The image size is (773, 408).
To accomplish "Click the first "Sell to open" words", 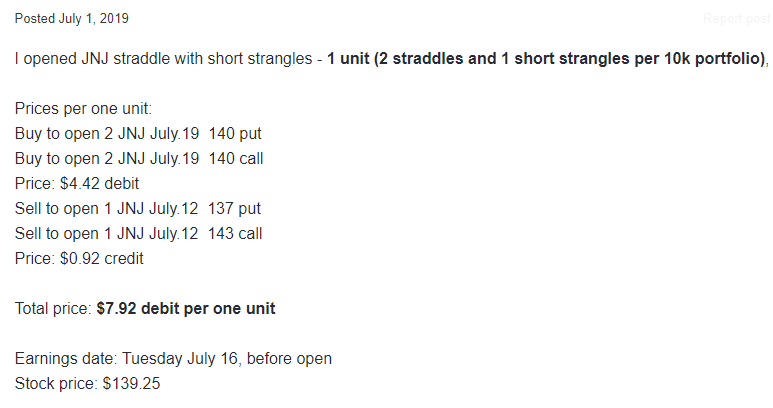I will pos(57,208).
